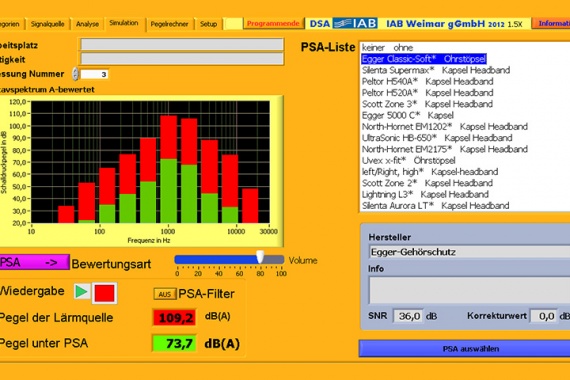Click the green Pegel unter PSA value 73,7

point(174,343)
